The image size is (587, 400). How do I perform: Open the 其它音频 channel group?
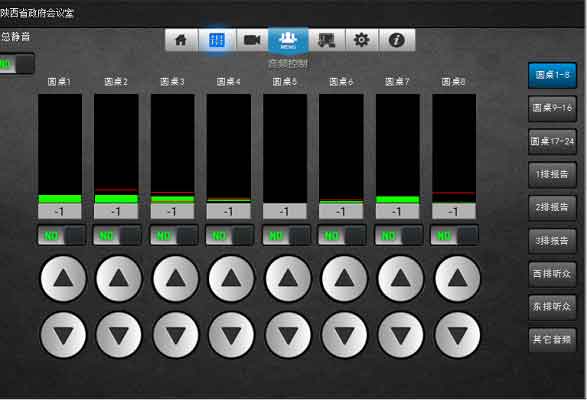coord(552,340)
